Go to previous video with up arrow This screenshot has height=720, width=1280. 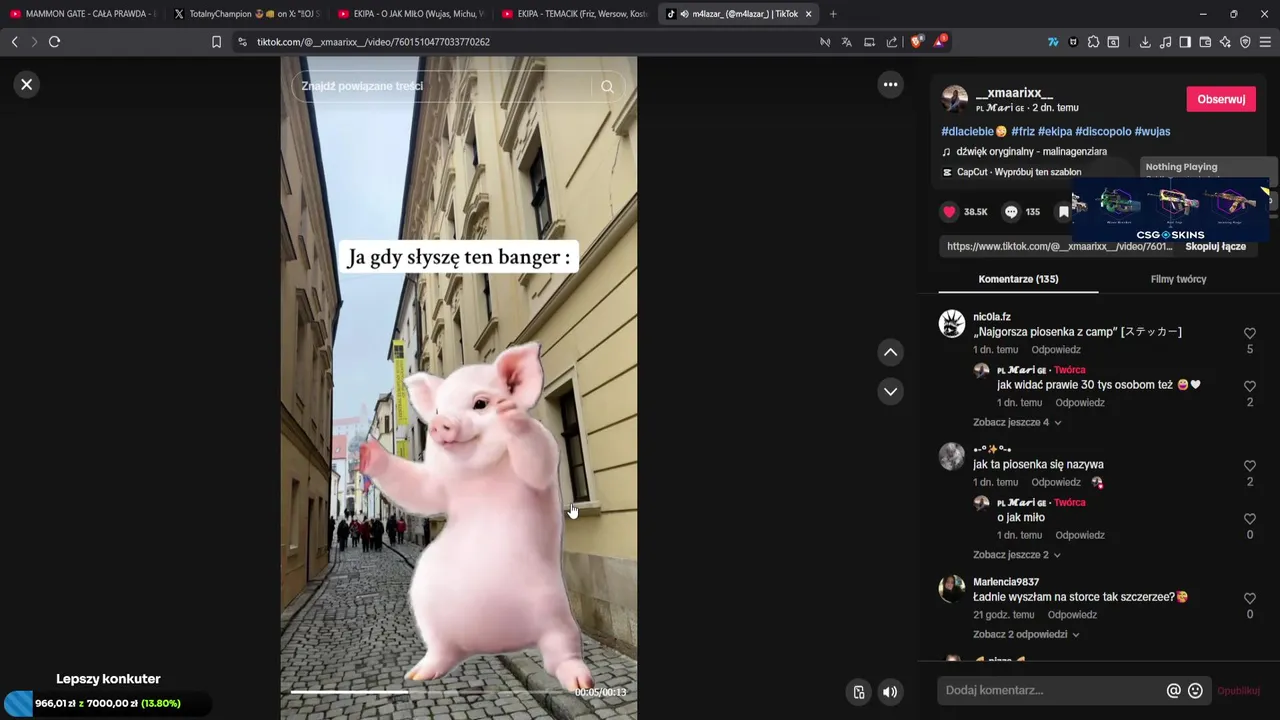click(890, 352)
